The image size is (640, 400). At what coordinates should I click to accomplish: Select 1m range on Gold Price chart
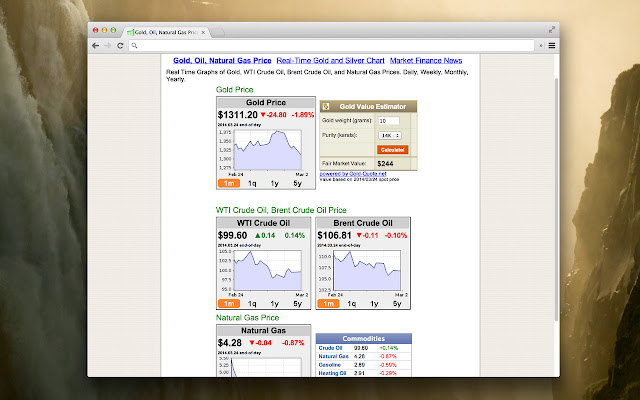[x=229, y=183]
